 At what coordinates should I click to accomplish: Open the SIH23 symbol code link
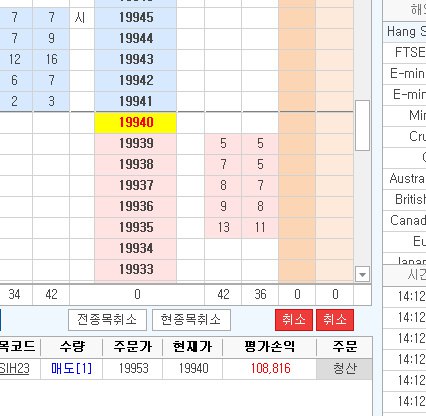14,369
